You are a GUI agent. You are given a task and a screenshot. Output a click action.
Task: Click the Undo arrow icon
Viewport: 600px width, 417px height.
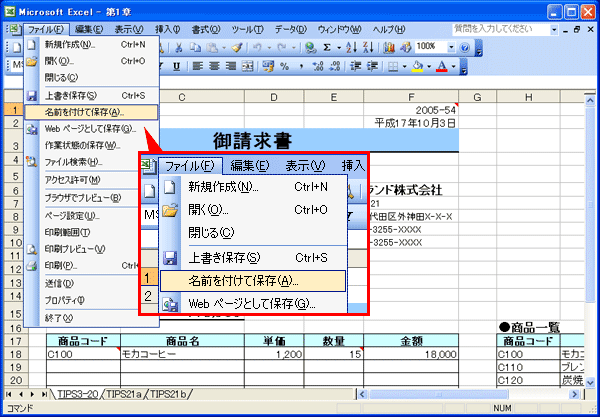pyautogui.click(x=257, y=47)
